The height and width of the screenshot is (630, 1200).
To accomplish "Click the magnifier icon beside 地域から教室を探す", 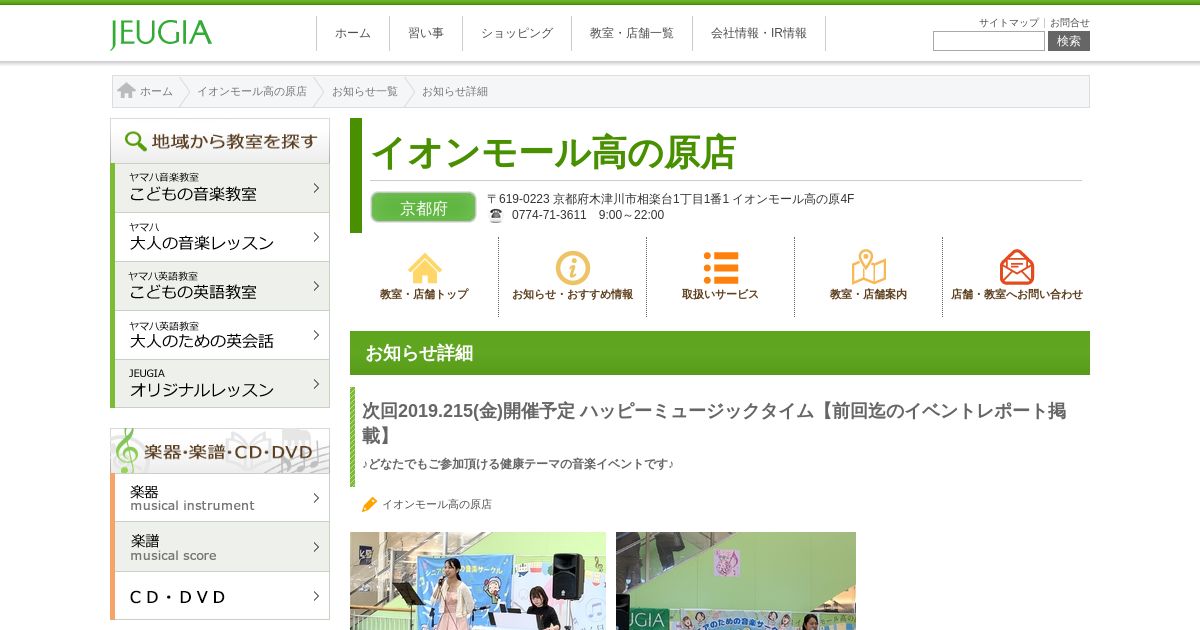I will (x=135, y=141).
